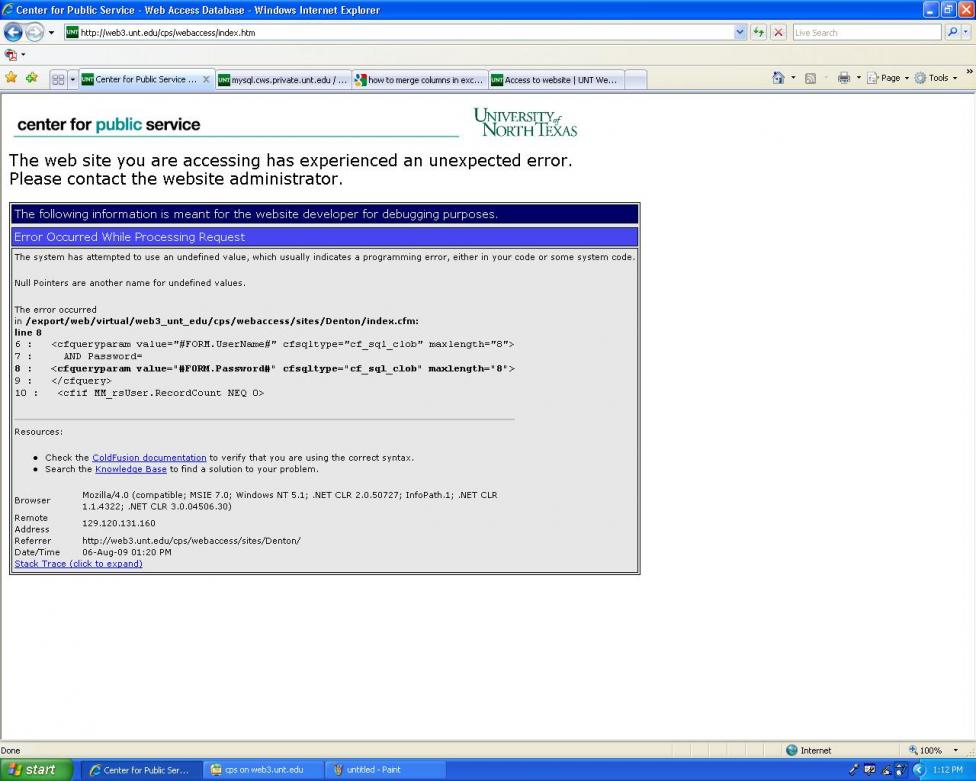Click the address bar URL field
976x781 pixels.
(x=398, y=32)
